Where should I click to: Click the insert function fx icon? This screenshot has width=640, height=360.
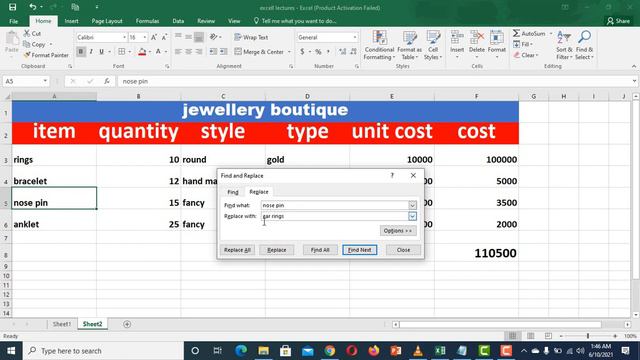107,81
